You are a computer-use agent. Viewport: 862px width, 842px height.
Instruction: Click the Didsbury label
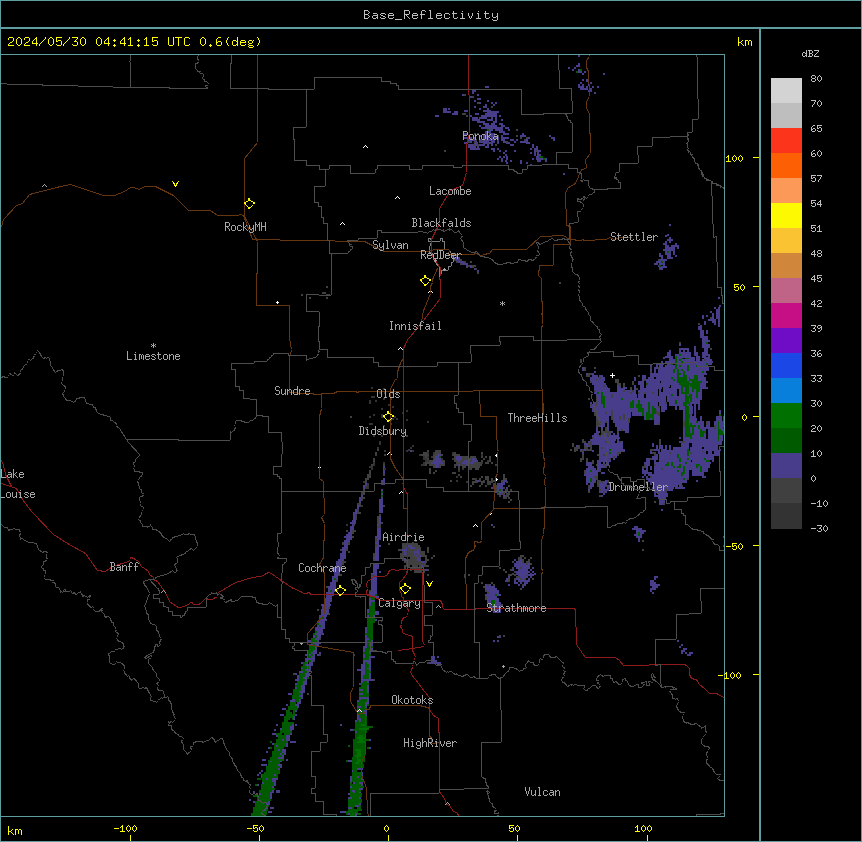pyautogui.click(x=382, y=431)
